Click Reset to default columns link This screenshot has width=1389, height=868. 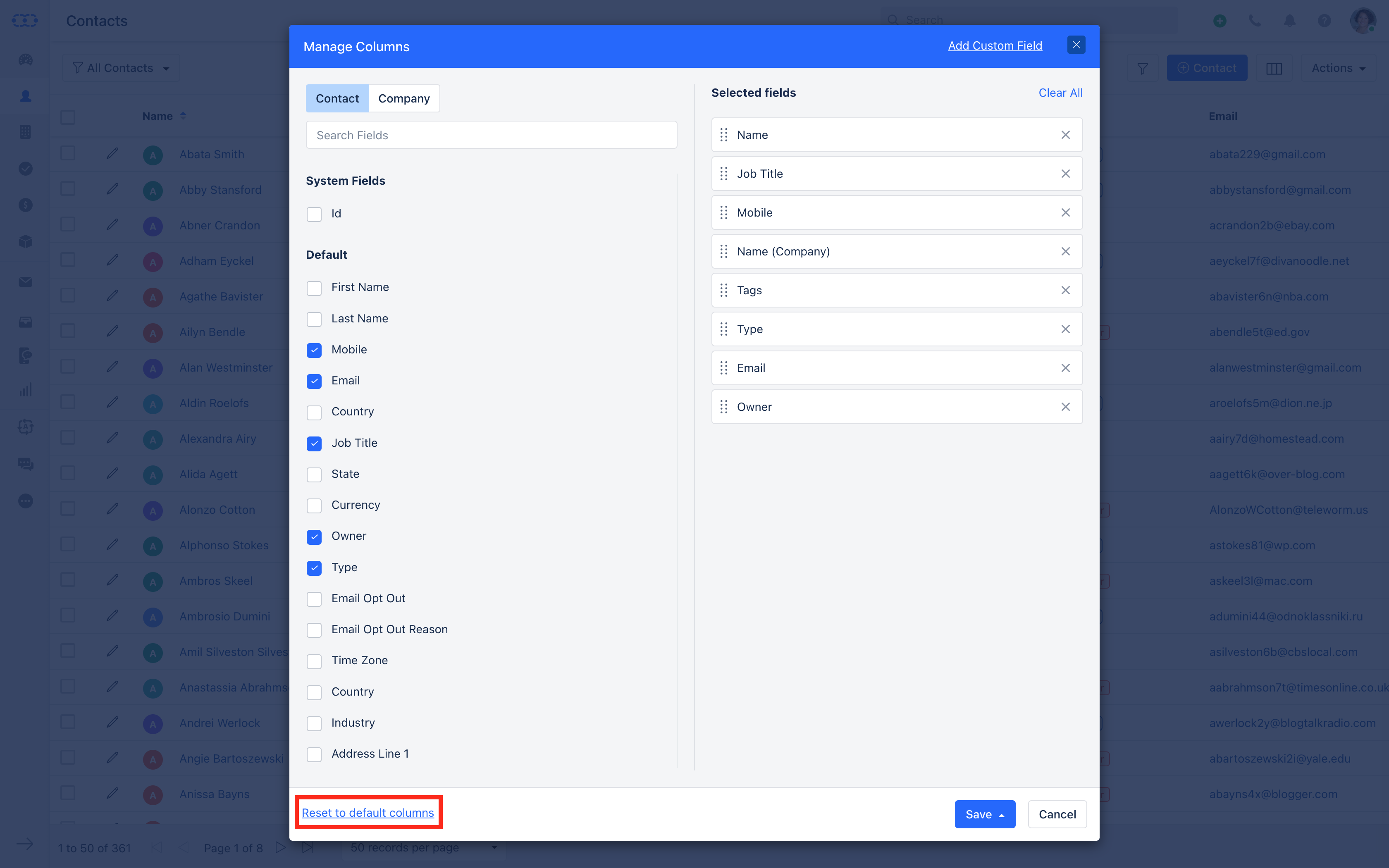pyautogui.click(x=368, y=813)
